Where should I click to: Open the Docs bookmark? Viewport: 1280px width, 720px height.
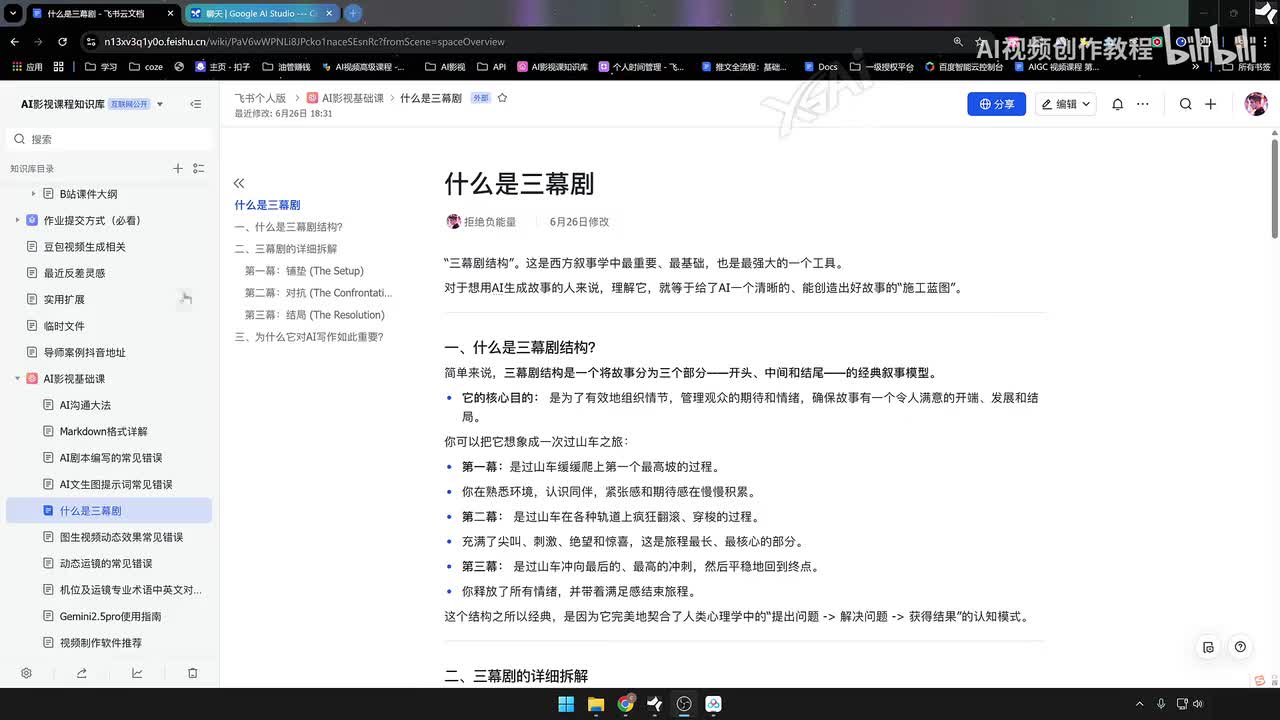coord(819,67)
